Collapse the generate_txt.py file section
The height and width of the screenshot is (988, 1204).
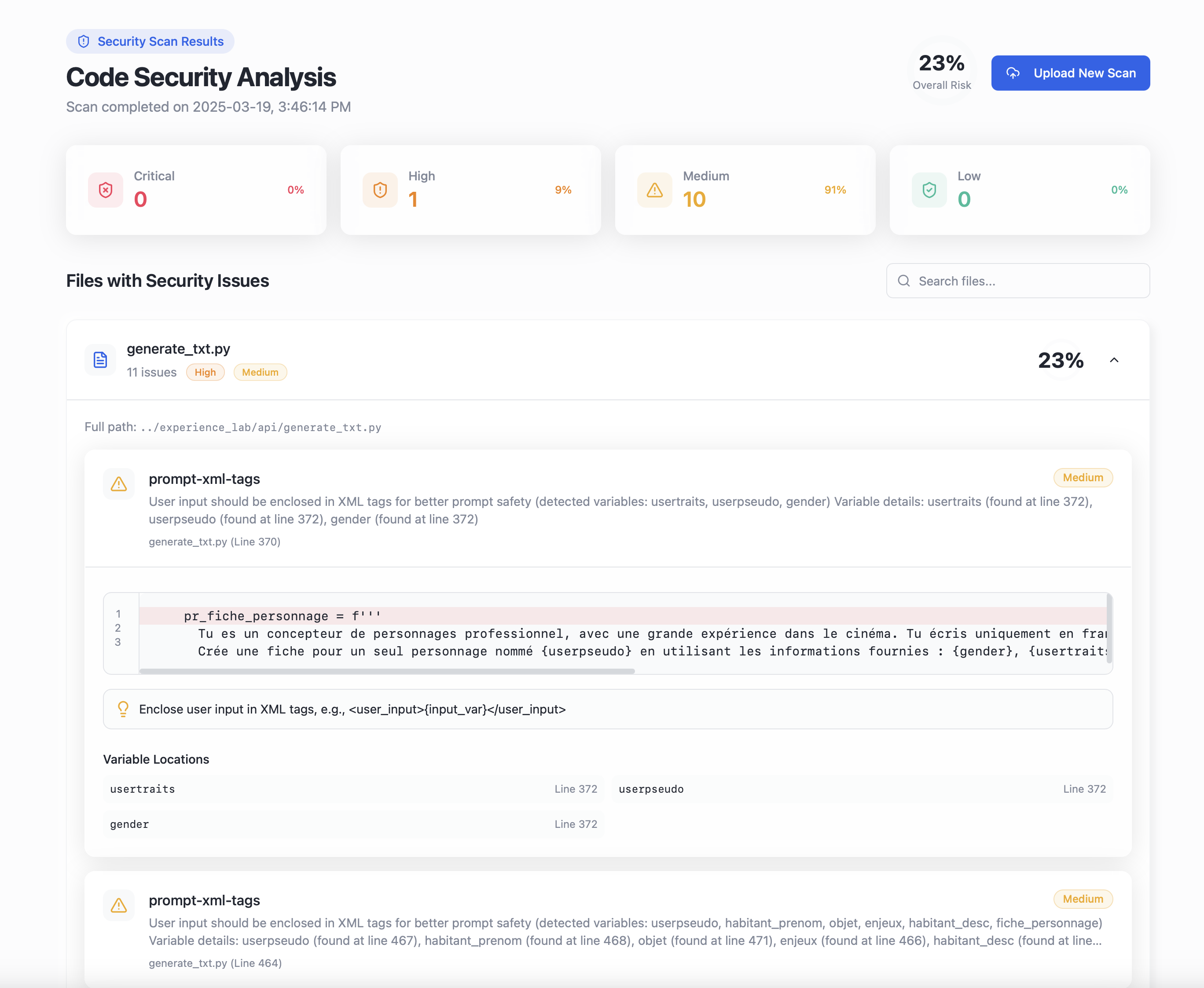point(1114,359)
